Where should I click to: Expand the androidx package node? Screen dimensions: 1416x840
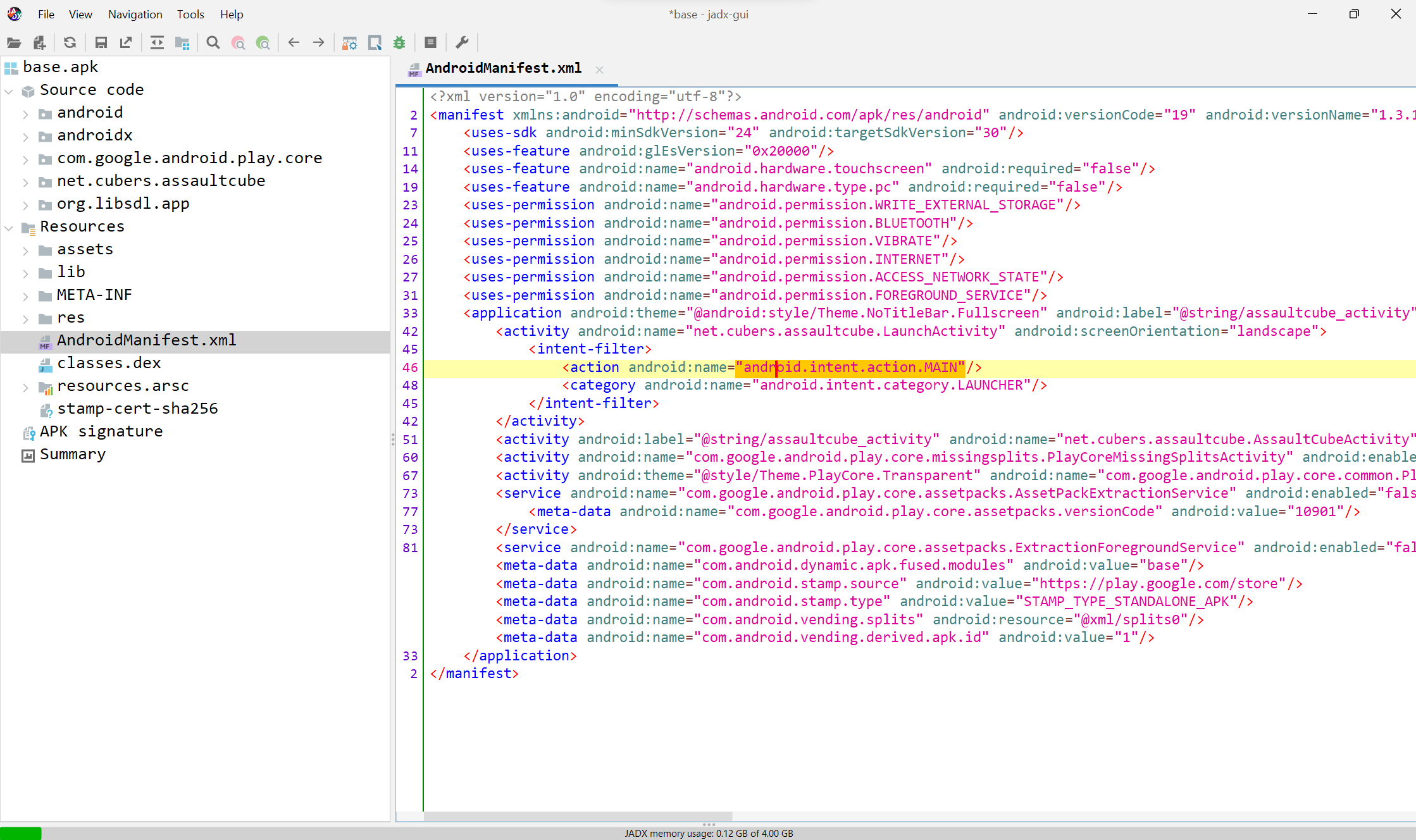(x=25, y=137)
